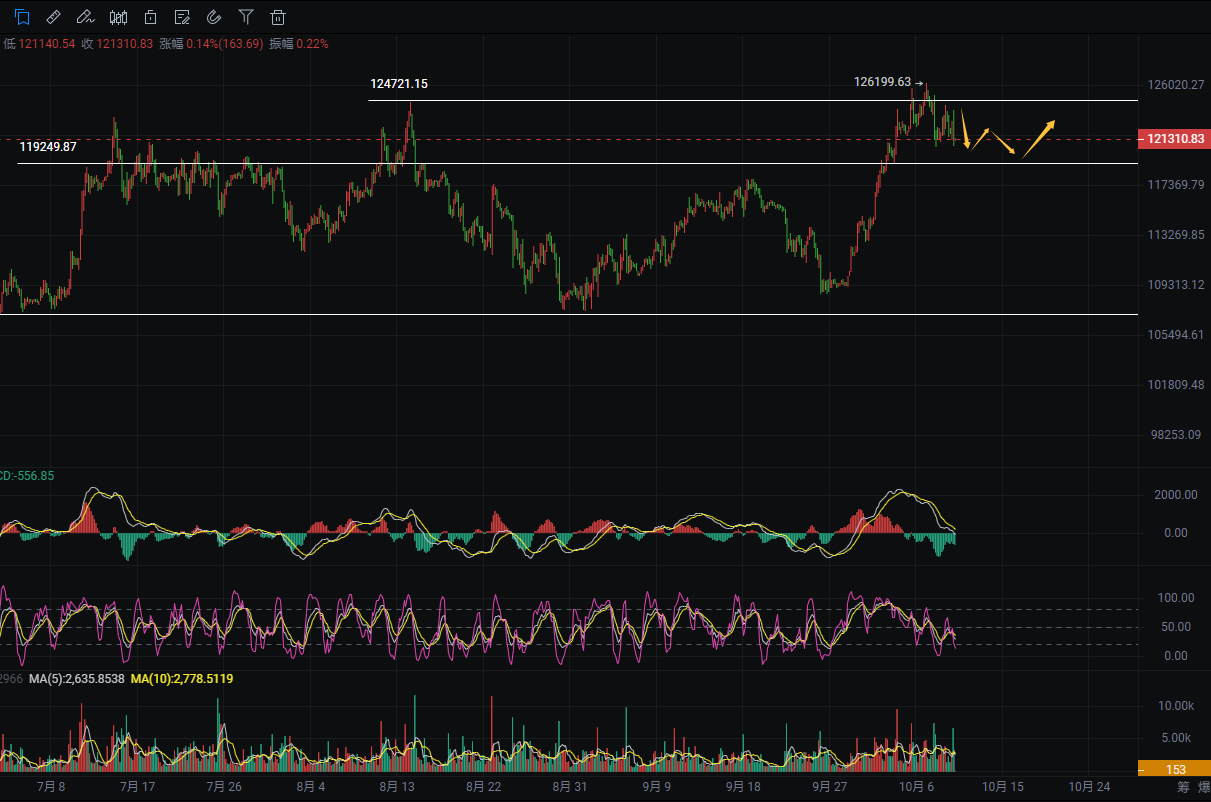This screenshot has height=802, width=1211.
Task: Click the 126199.63 high price marker
Action: coord(882,82)
